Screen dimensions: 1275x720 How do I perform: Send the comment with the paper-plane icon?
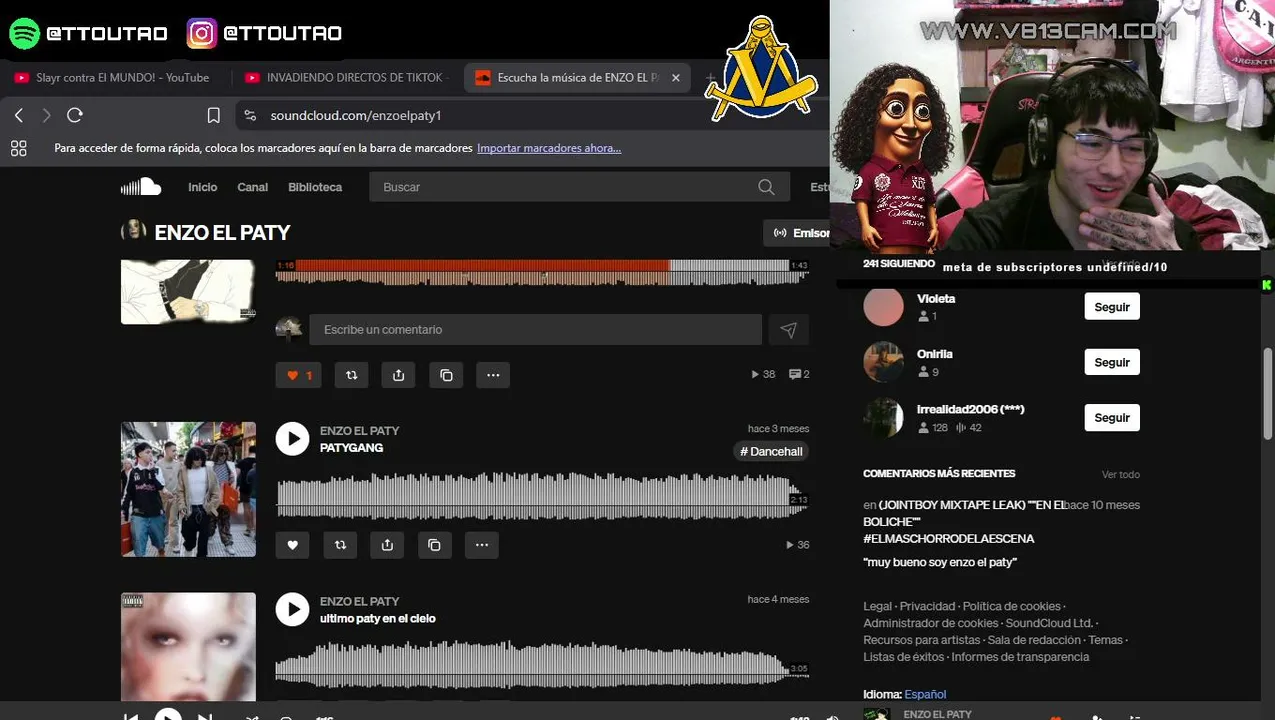coord(788,329)
